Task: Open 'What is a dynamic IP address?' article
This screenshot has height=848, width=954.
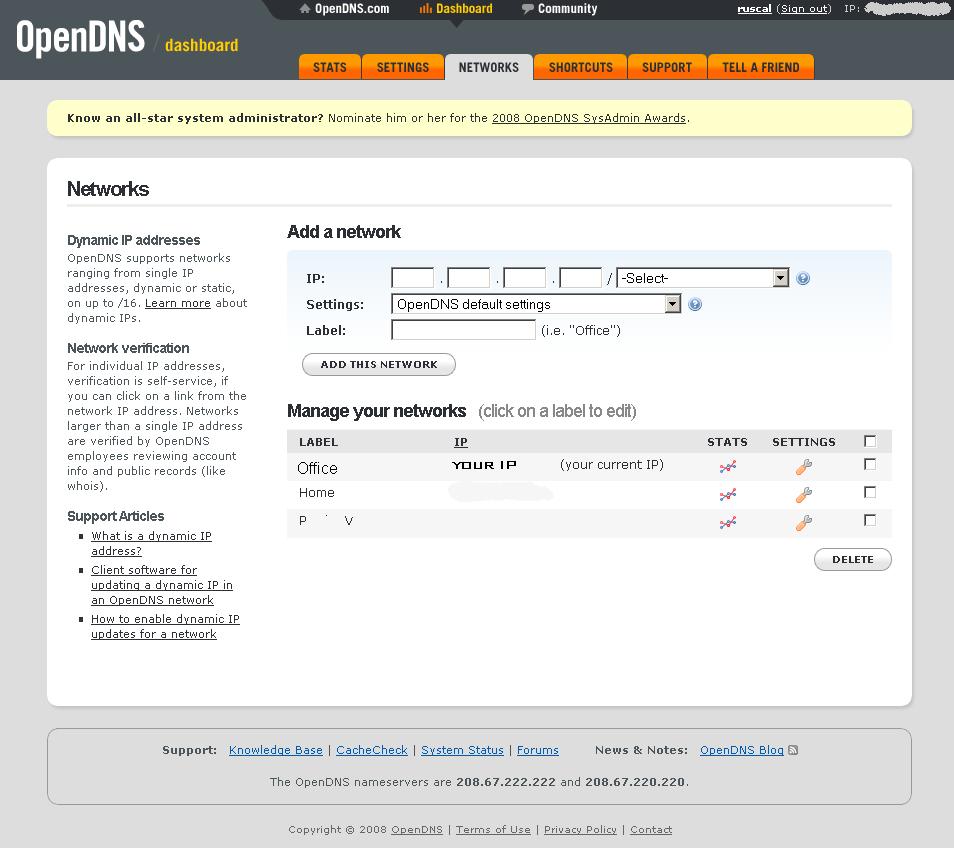Action: (x=151, y=543)
